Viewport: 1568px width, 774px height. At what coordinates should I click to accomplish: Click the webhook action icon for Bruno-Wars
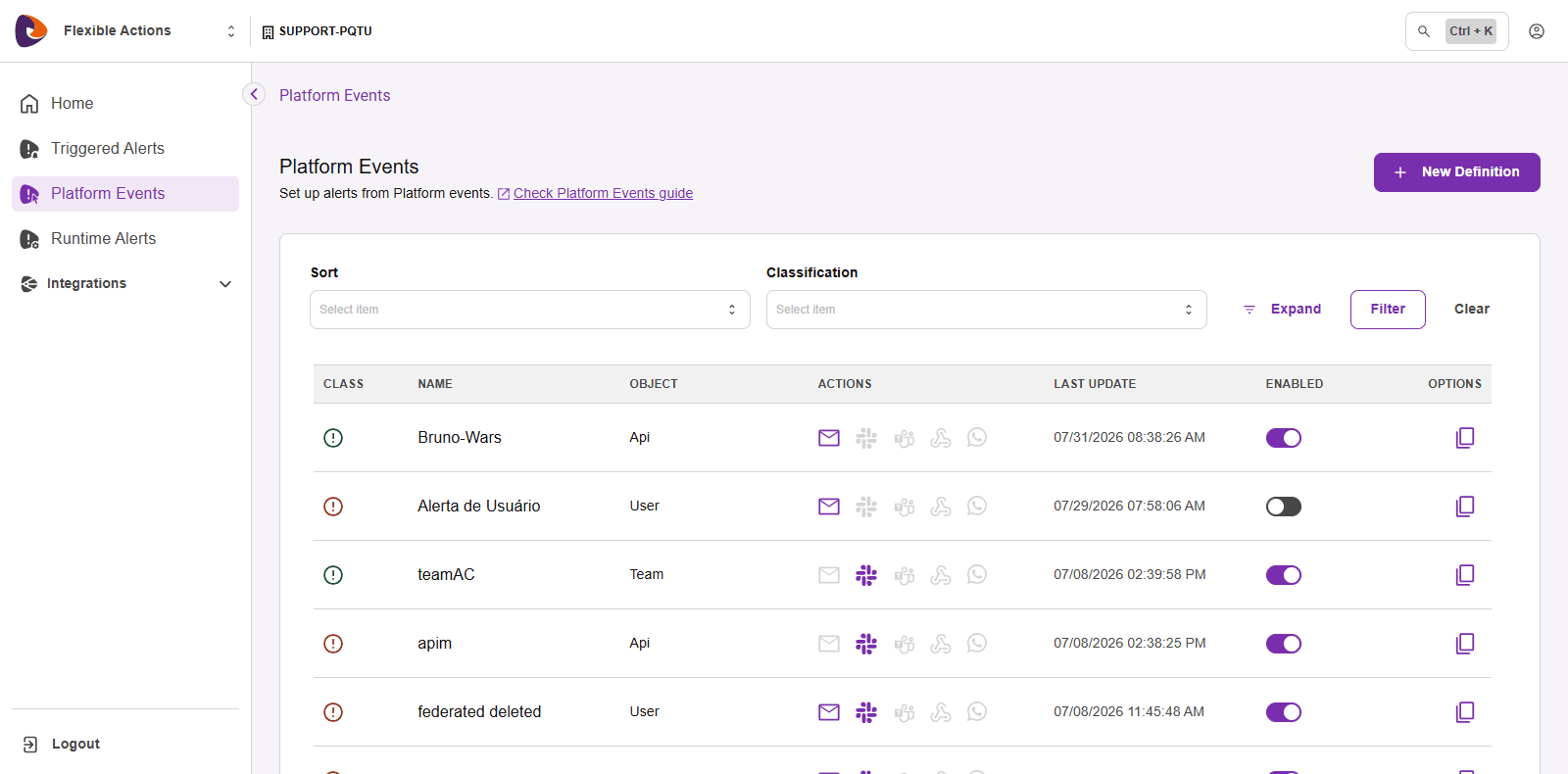pos(941,438)
